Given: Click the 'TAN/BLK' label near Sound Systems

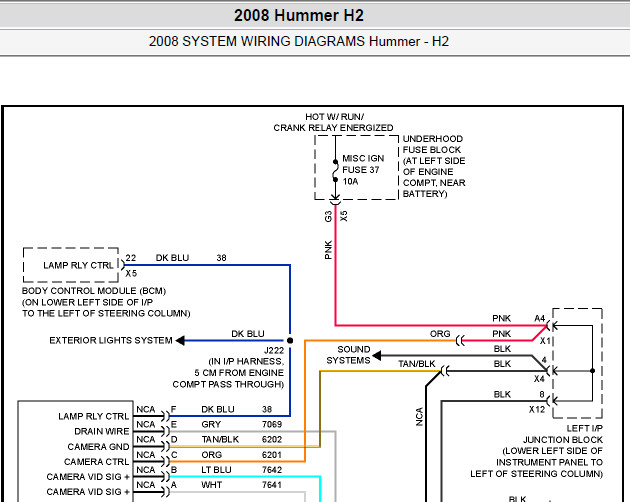Looking at the screenshot, I should [417, 364].
